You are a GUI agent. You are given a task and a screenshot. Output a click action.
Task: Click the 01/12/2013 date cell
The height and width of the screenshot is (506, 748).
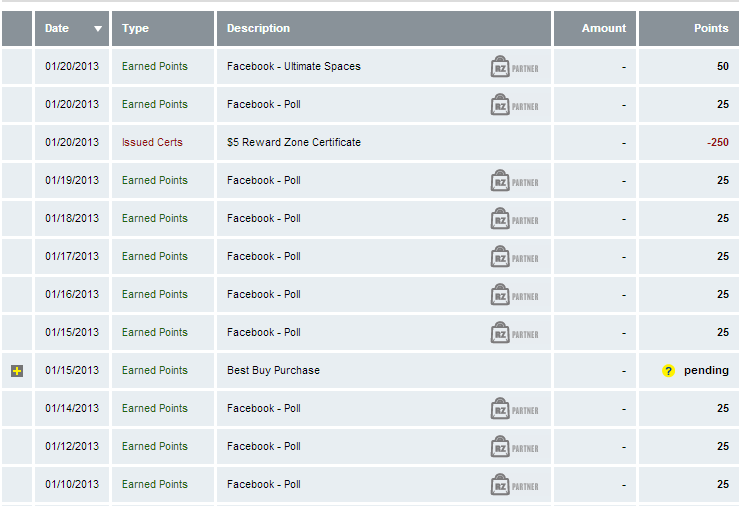pos(72,446)
